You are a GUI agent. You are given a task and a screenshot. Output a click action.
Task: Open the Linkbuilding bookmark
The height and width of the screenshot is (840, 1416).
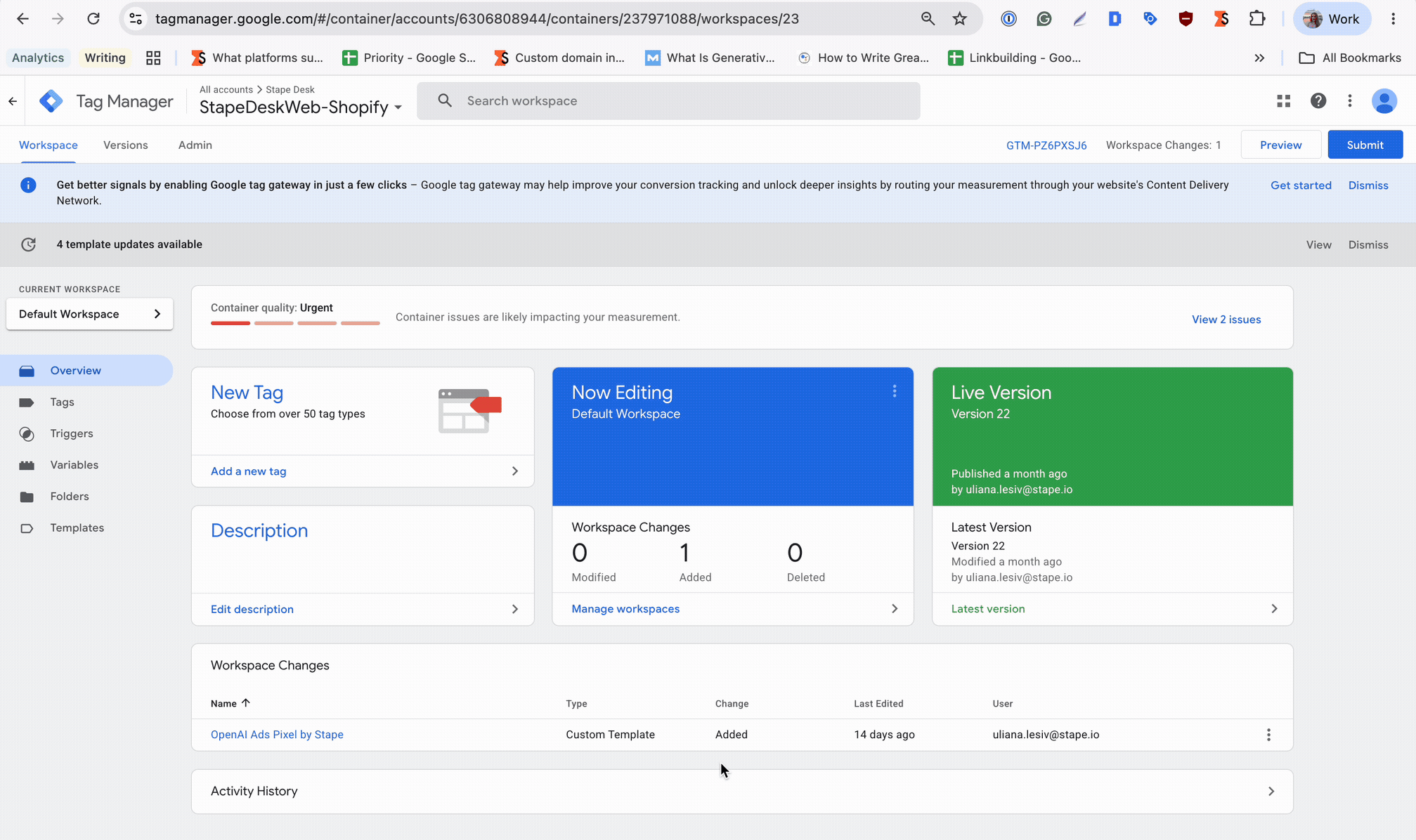[x=1014, y=58]
